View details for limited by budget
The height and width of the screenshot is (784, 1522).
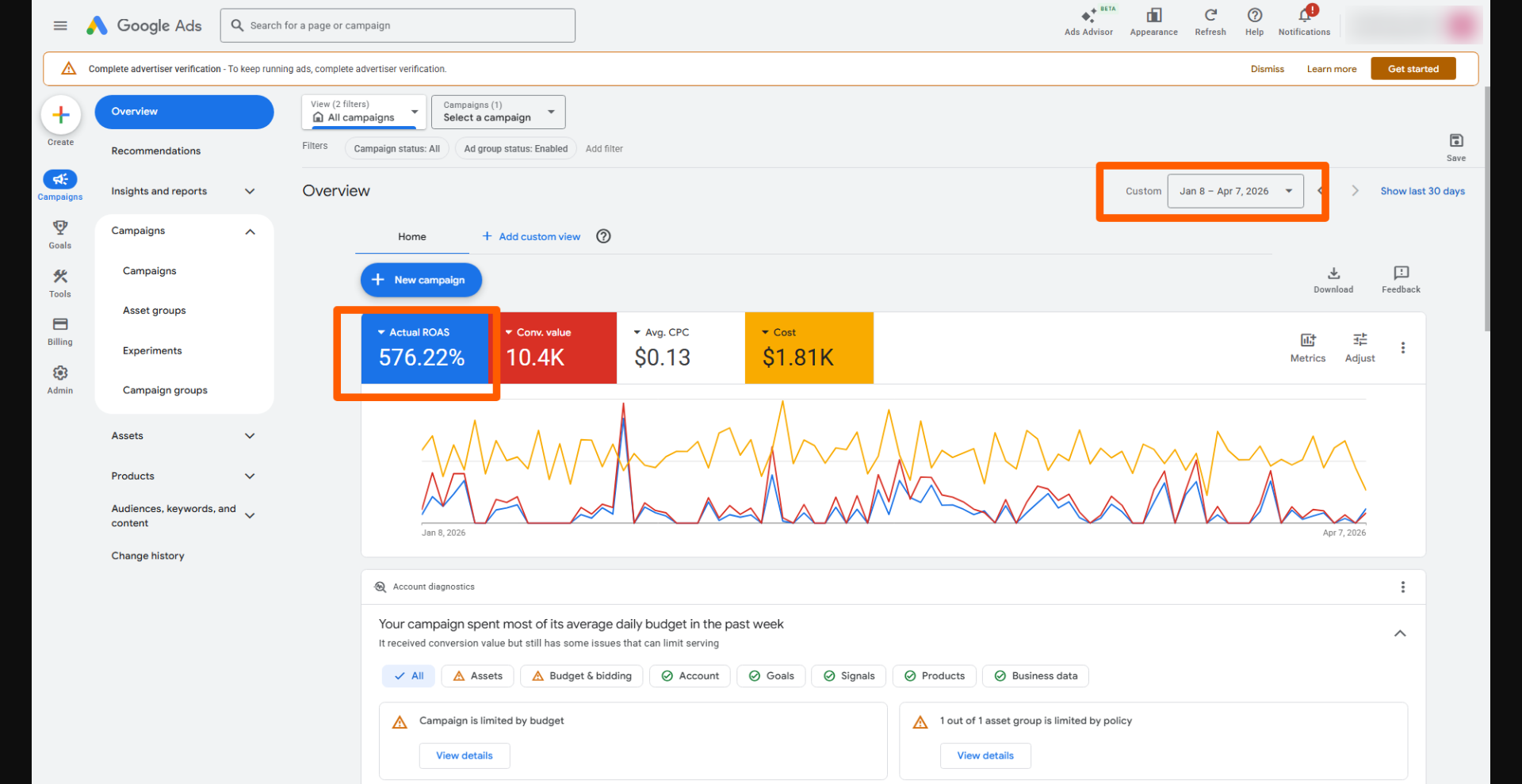tap(465, 755)
